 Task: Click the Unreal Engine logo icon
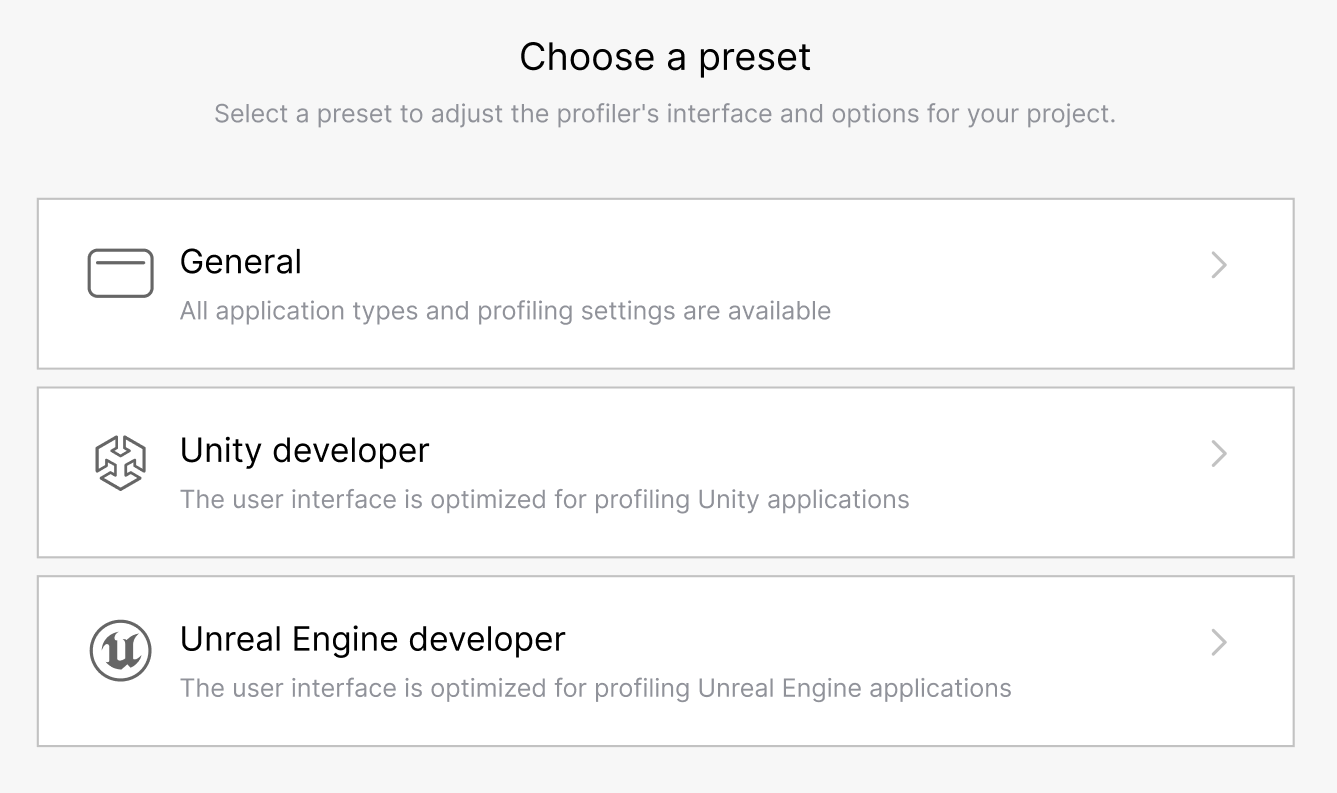tap(120, 651)
